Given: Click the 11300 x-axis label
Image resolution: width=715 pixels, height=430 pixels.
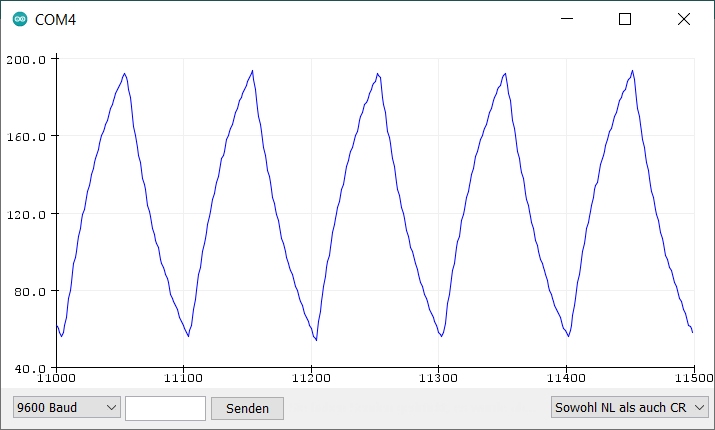Looking at the screenshot, I should pyautogui.click(x=438, y=380).
